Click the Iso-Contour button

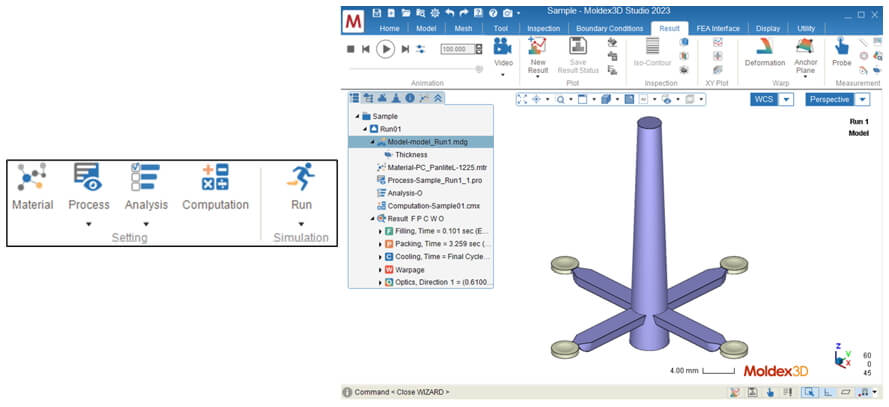click(x=652, y=52)
